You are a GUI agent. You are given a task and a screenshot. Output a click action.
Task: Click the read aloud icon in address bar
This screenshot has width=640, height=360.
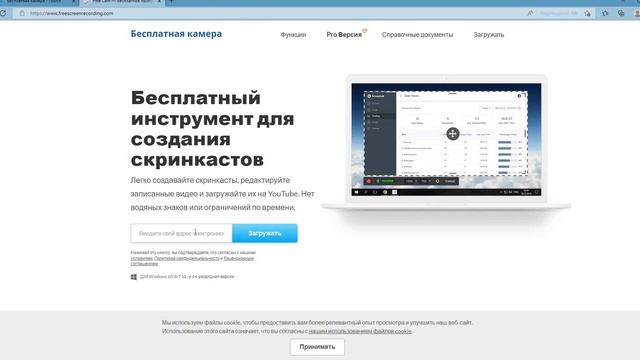(x=530, y=13)
